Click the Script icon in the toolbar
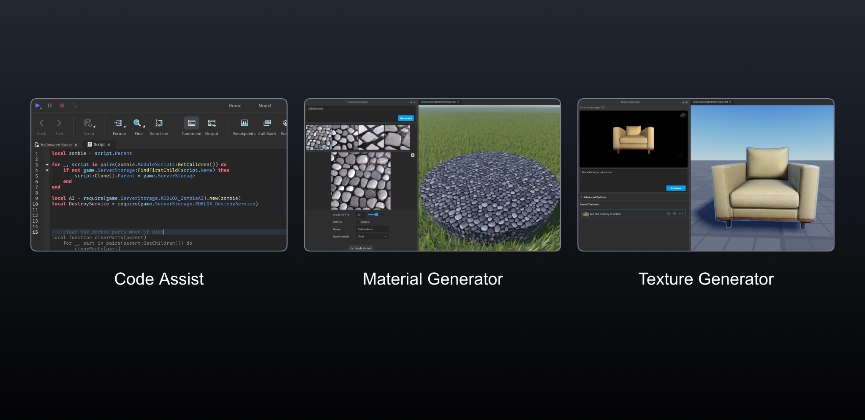Image resolution: width=865 pixels, height=420 pixels. click(x=88, y=123)
